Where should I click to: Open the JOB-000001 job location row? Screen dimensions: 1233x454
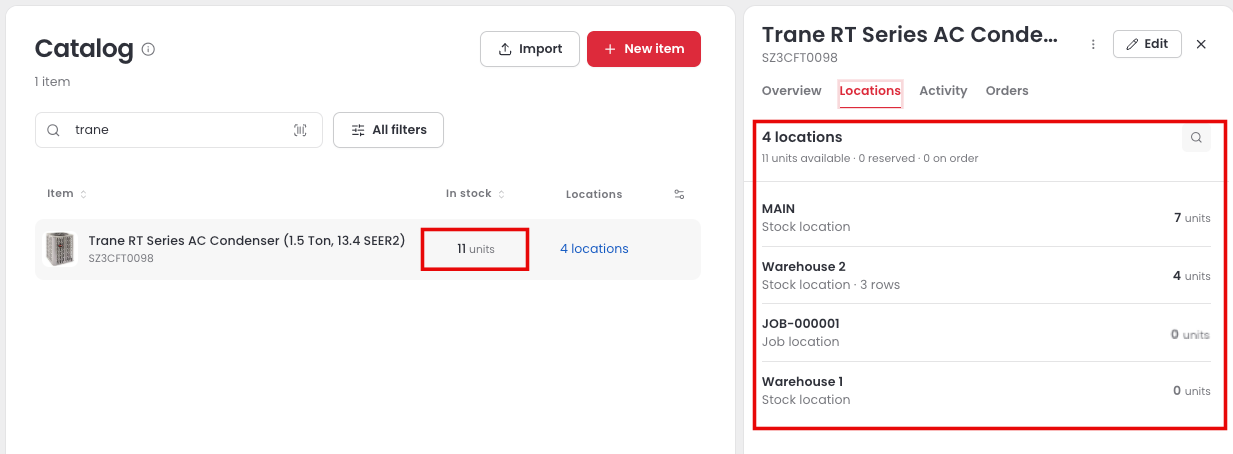(x=986, y=333)
